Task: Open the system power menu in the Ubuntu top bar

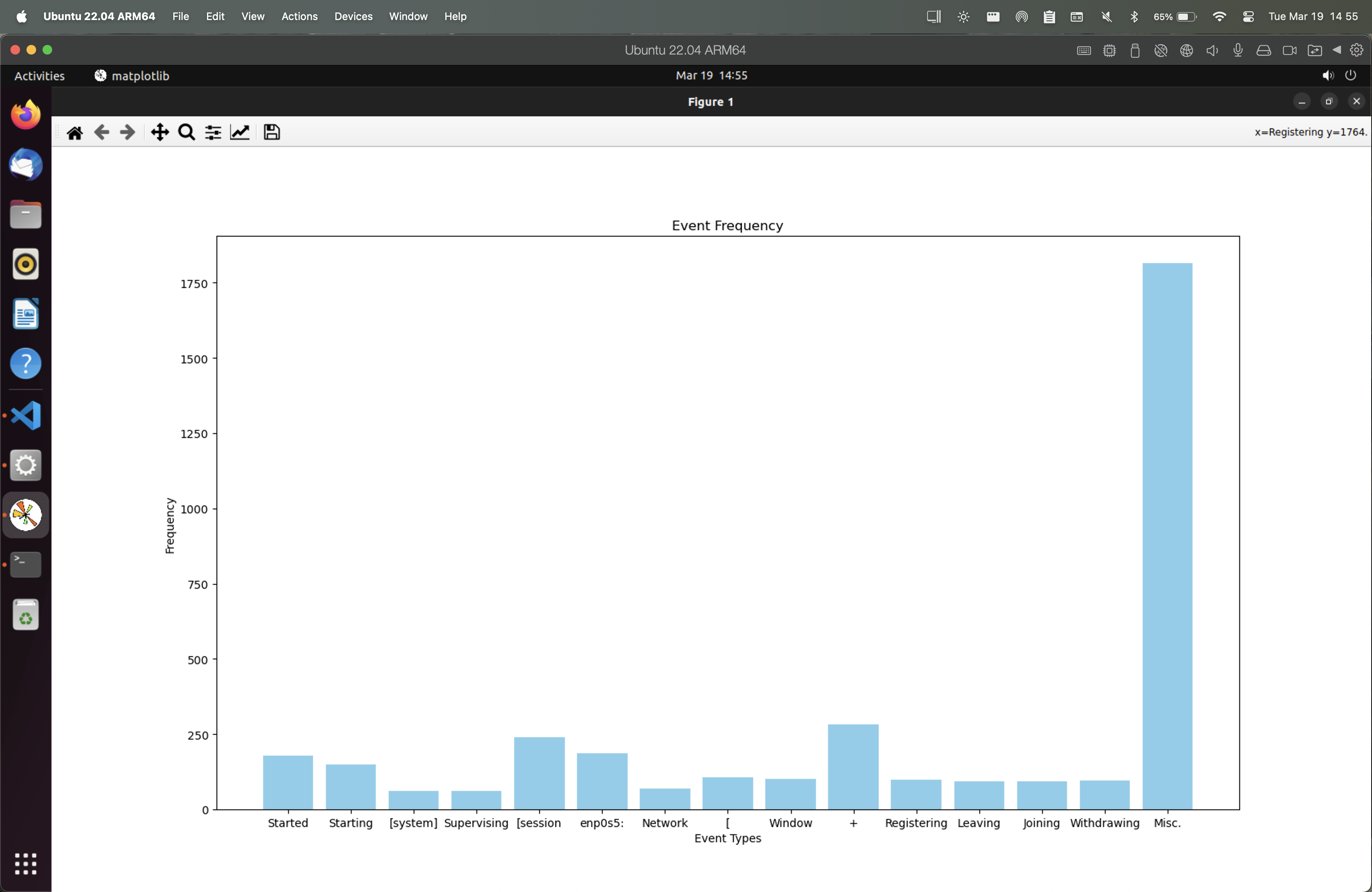Action: pos(1351,75)
